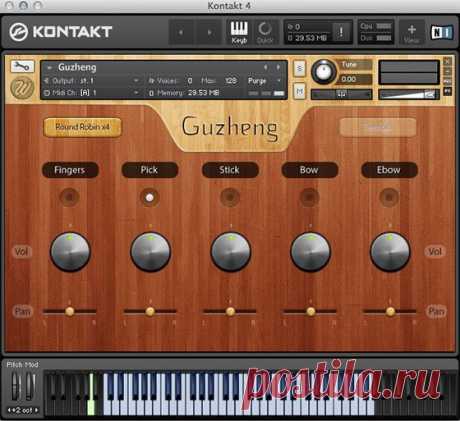Open the Quick load button
Viewport: 460px width, 421px height.
click(265, 32)
